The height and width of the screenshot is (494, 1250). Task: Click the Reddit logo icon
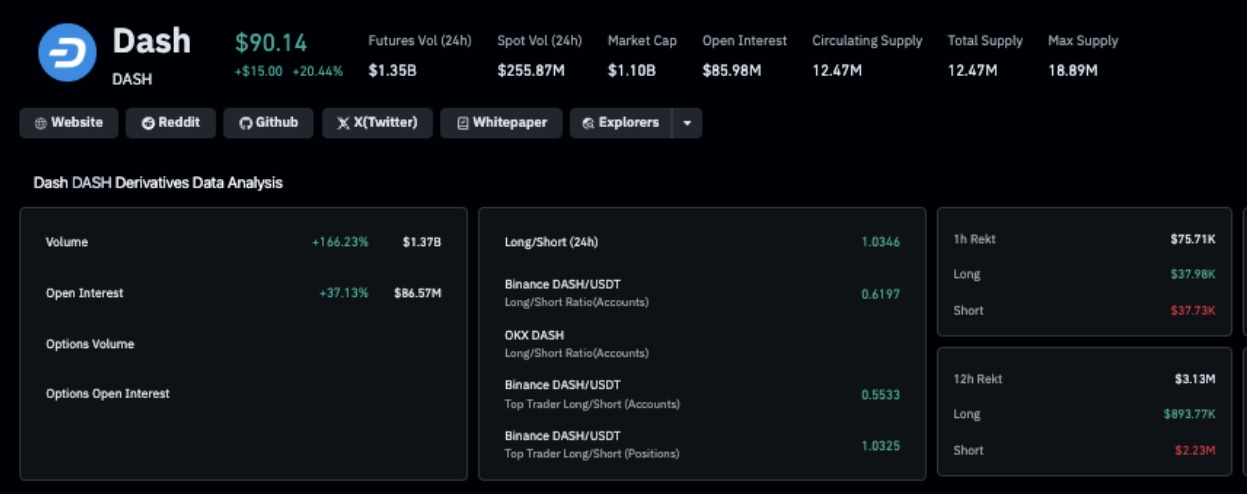pos(148,123)
